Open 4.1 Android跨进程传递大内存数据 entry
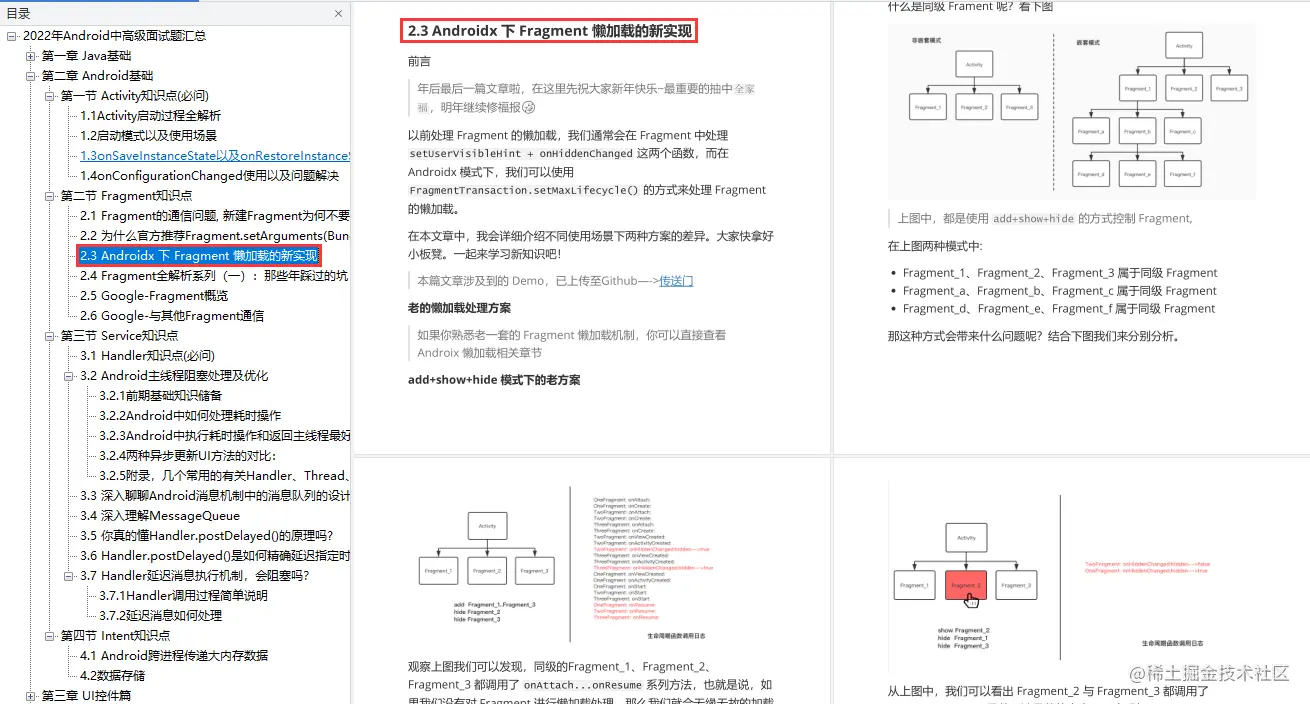1310x704 pixels. [x=174, y=656]
